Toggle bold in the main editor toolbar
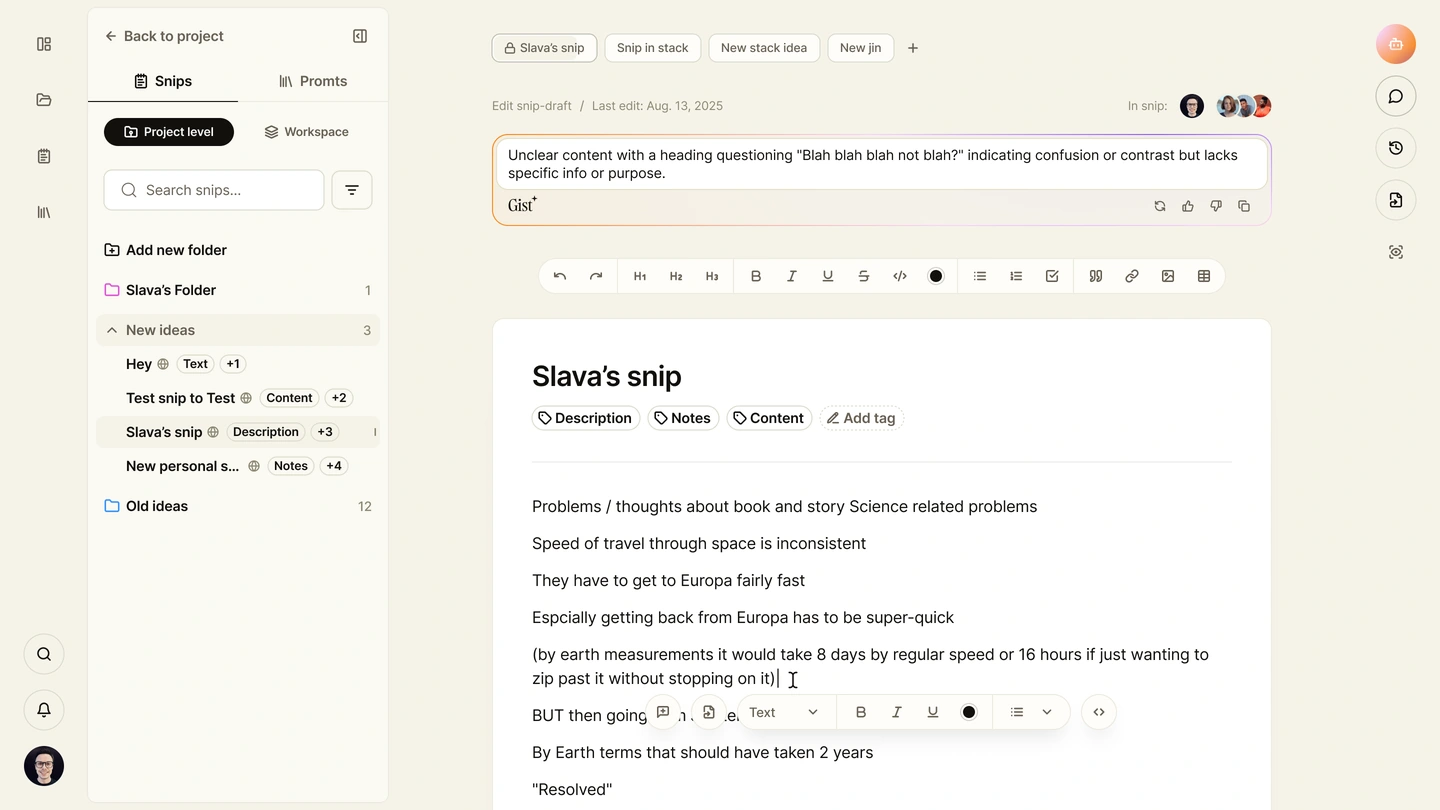Image resolution: width=1440 pixels, height=810 pixels. coord(756,276)
